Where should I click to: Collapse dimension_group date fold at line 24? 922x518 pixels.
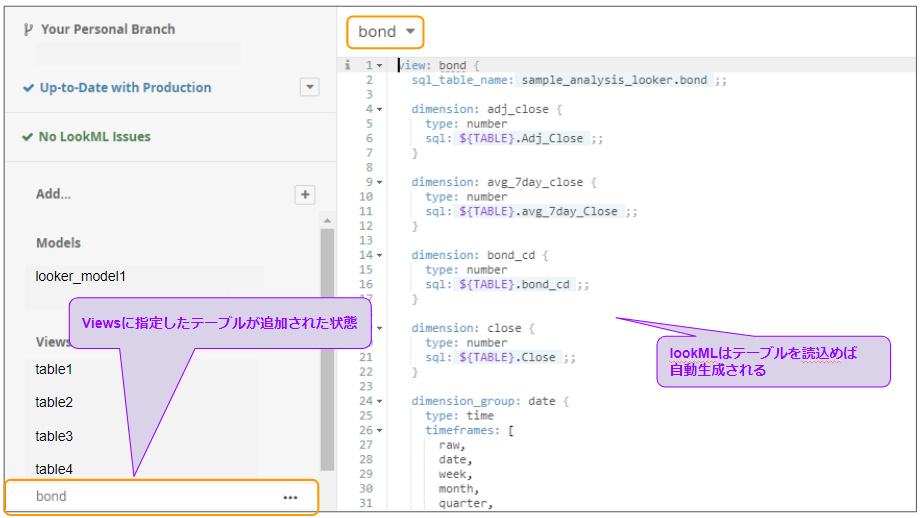[x=380, y=401]
